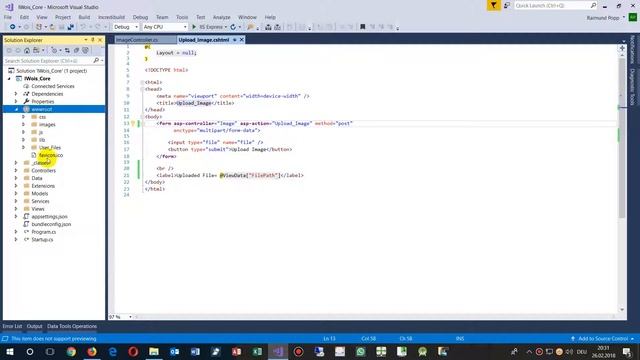Close the Upload_Image.cshtml tab
Viewport: 640px width, 360px height.
click(242, 40)
